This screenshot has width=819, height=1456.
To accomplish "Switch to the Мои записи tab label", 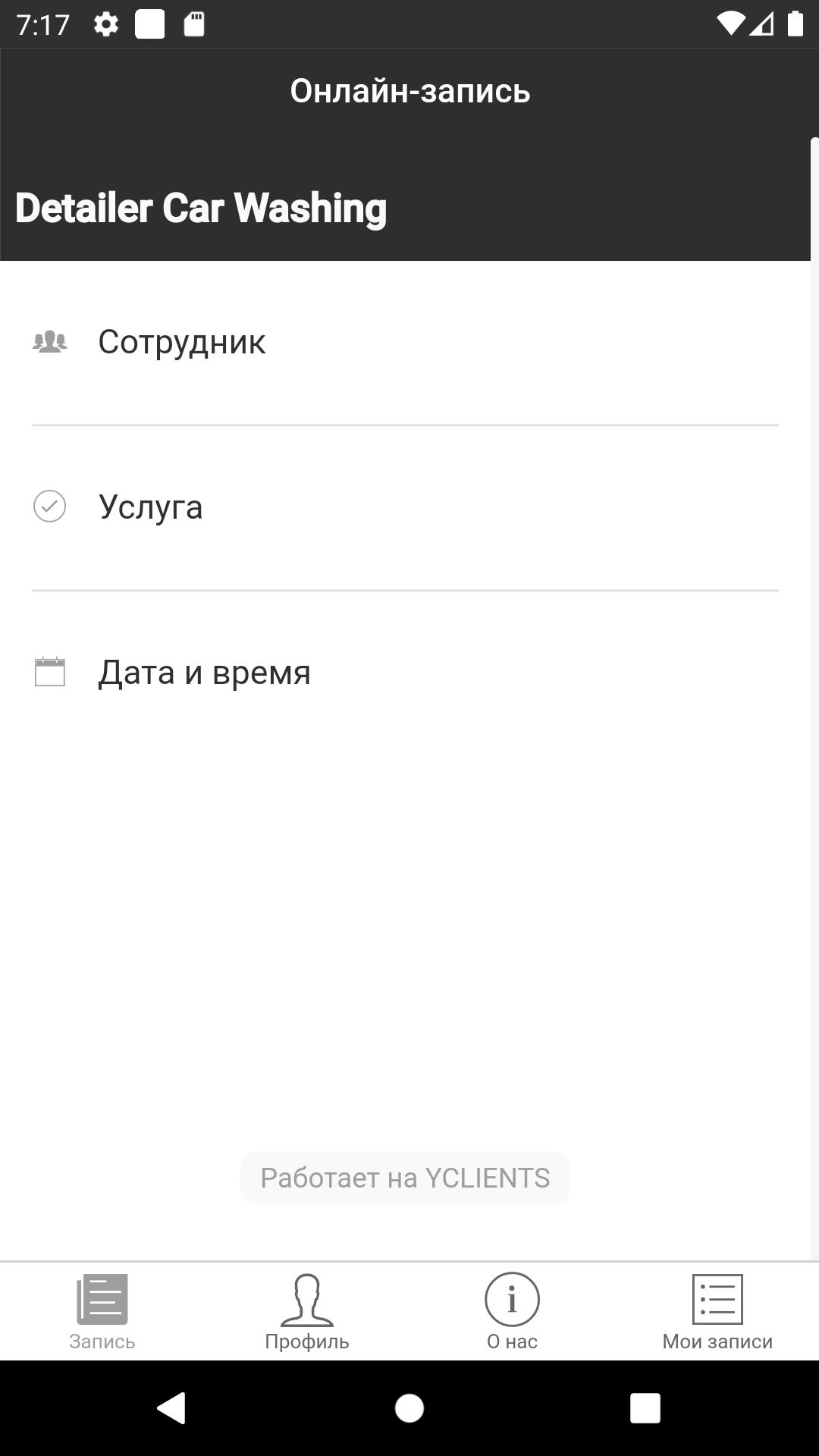I will (x=717, y=1341).
